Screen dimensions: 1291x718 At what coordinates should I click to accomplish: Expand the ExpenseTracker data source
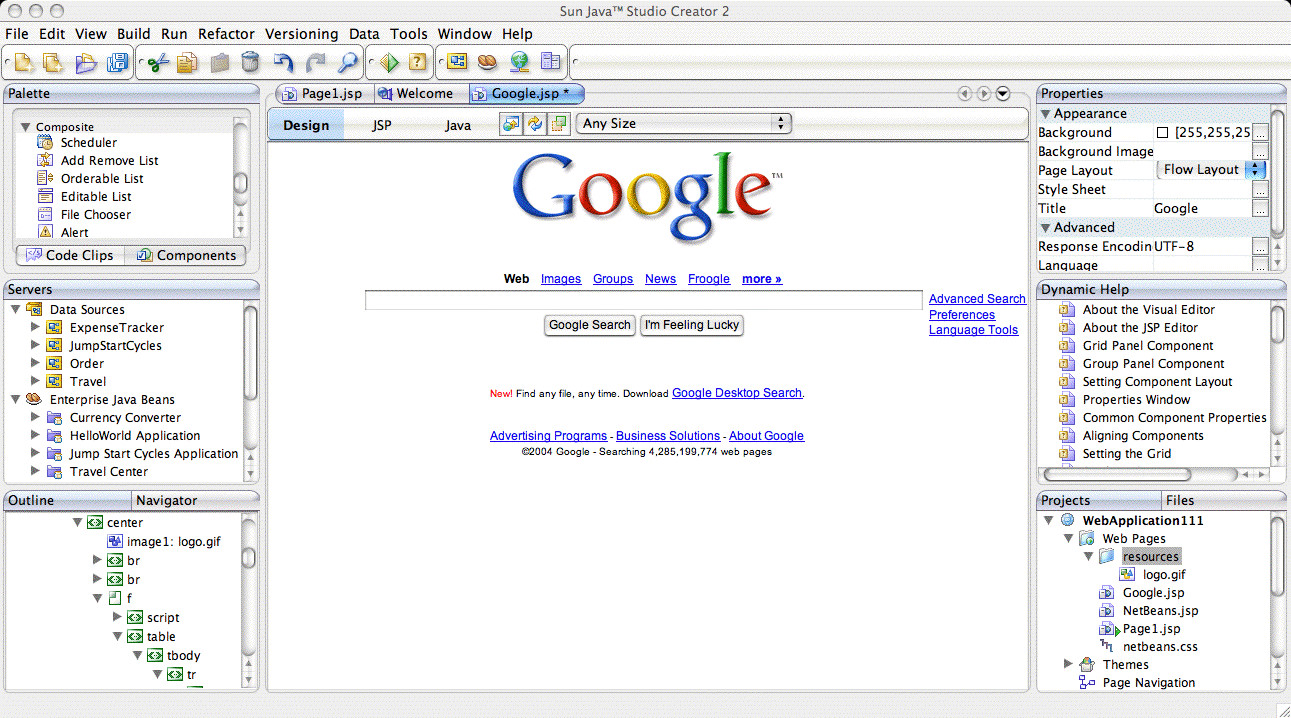36,327
